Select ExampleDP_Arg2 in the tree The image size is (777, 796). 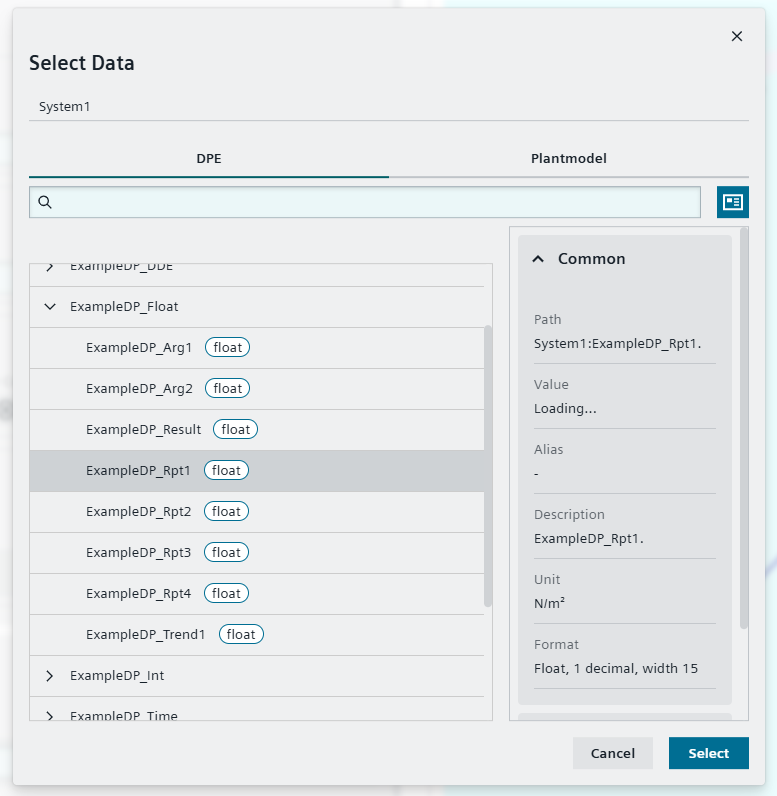click(x=139, y=389)
